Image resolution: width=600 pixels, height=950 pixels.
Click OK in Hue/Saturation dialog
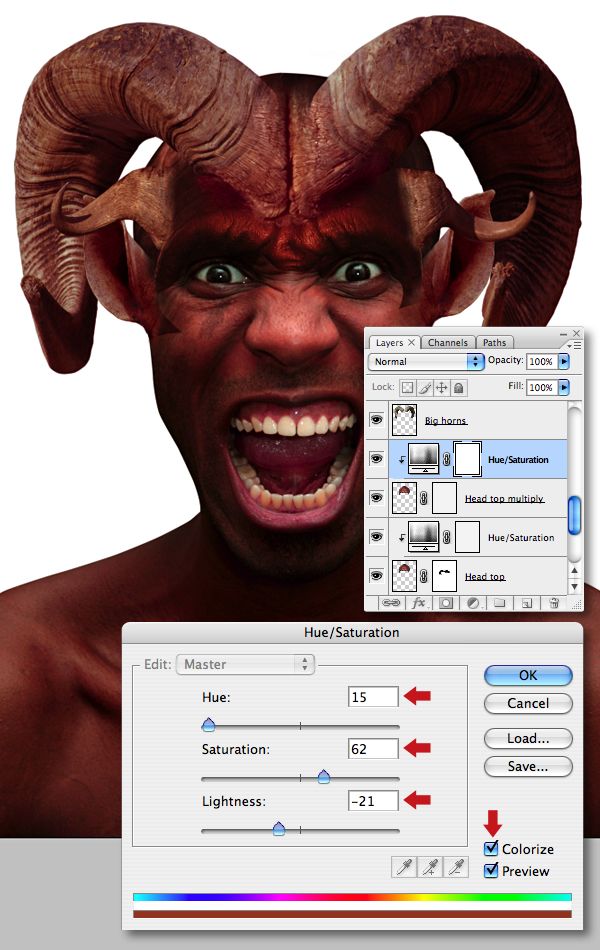(528, 675)
